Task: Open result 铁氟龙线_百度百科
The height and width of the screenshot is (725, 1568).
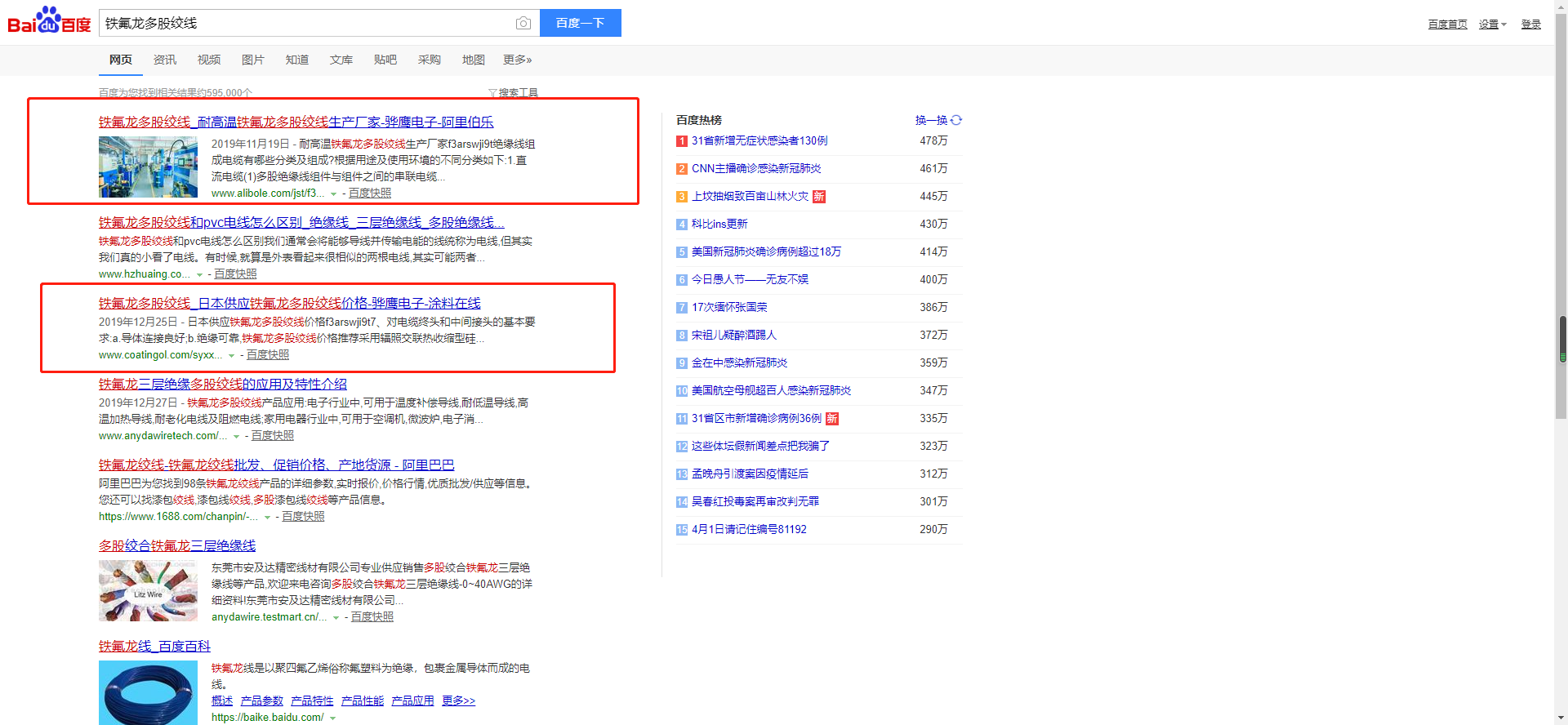Action: pos(155,646)
